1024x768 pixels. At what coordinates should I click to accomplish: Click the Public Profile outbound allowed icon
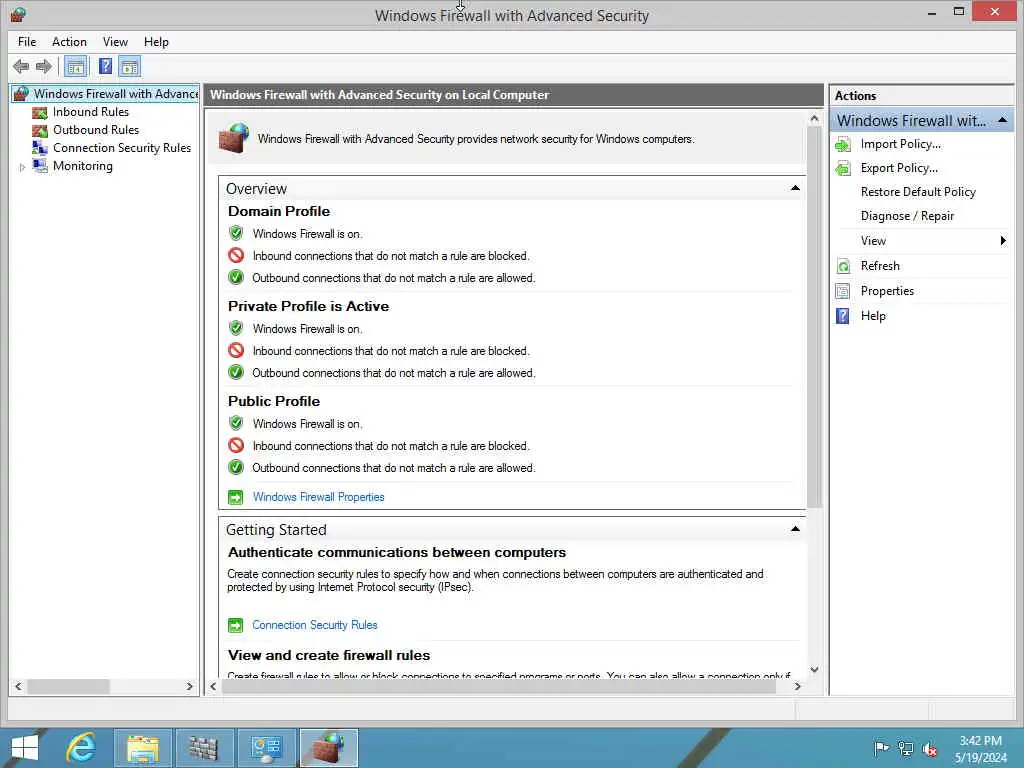pos(236,468)
